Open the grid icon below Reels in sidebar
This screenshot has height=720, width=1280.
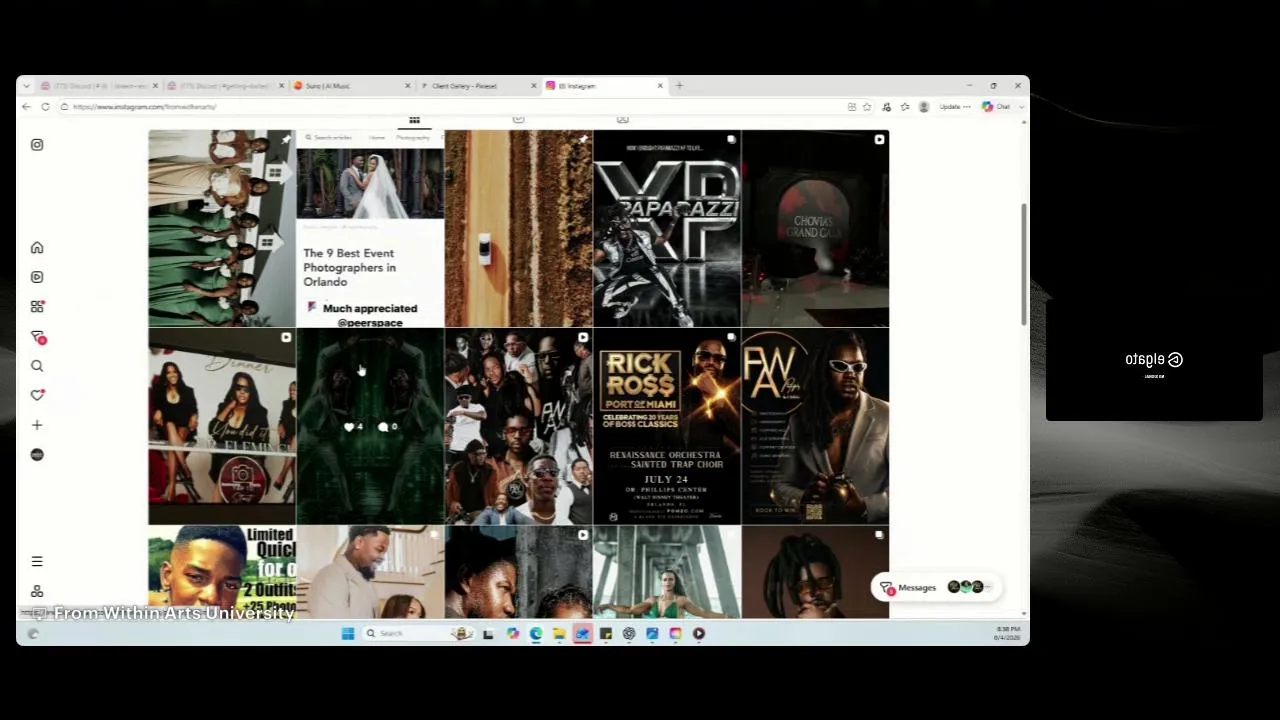(x=37, y=307)
